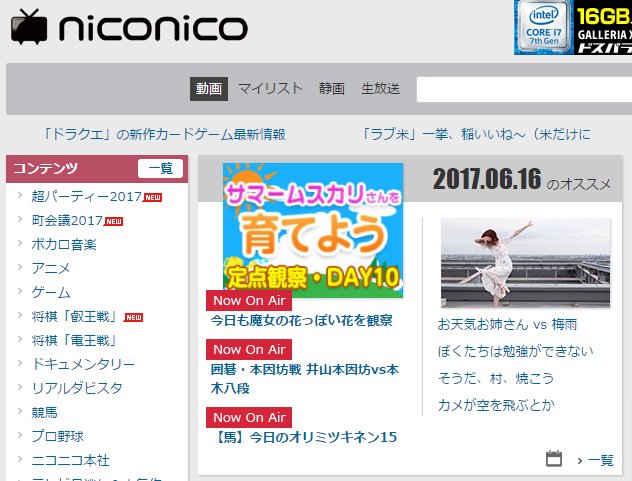
Task: Click the chevron before ゲーム
Action: (20, 292)
